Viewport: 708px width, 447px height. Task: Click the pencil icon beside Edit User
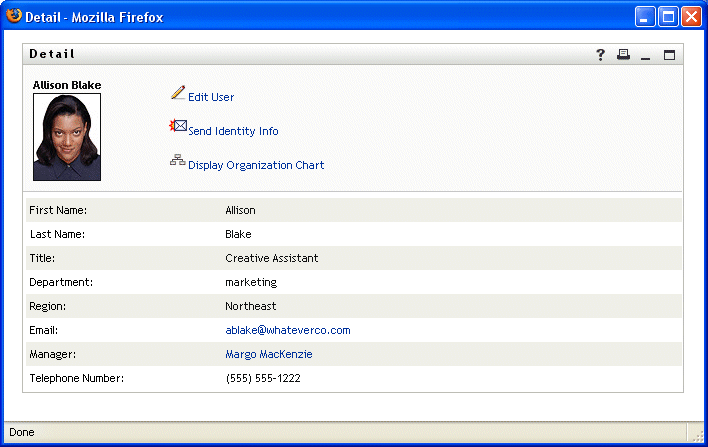[x=178, y=93]
